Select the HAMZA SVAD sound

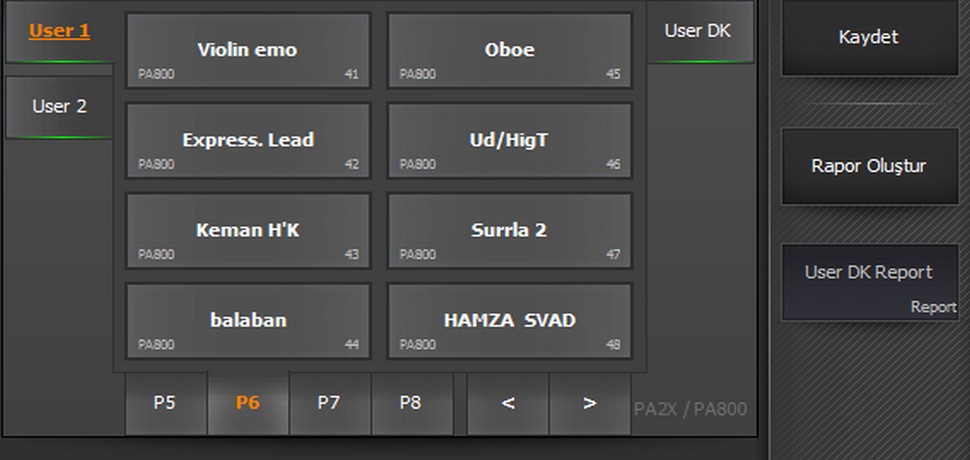(509, 320)
